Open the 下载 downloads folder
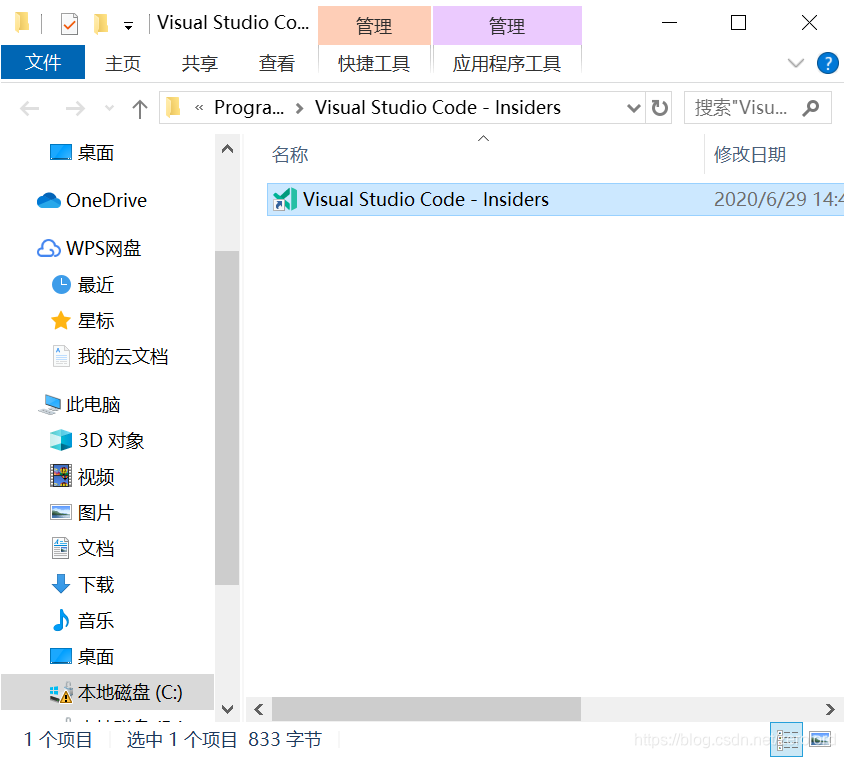 (x=96, y=584)
